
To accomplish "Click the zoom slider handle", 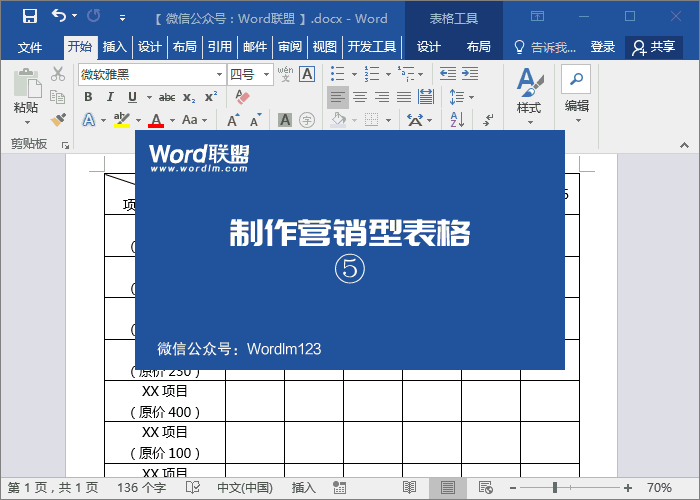I will pyautogui.click(x=555, y=488).
